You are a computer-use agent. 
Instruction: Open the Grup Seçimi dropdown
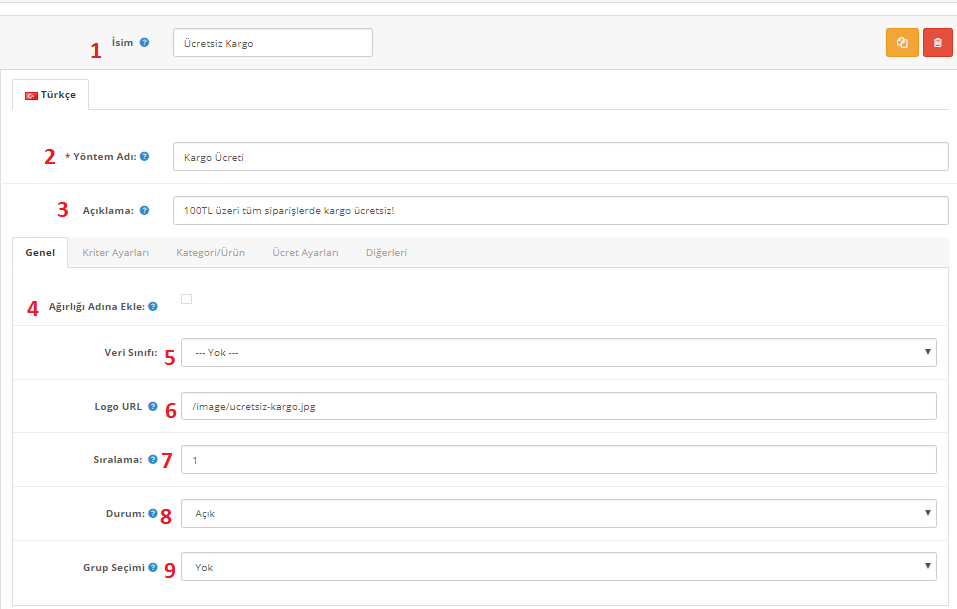[558, 567]
